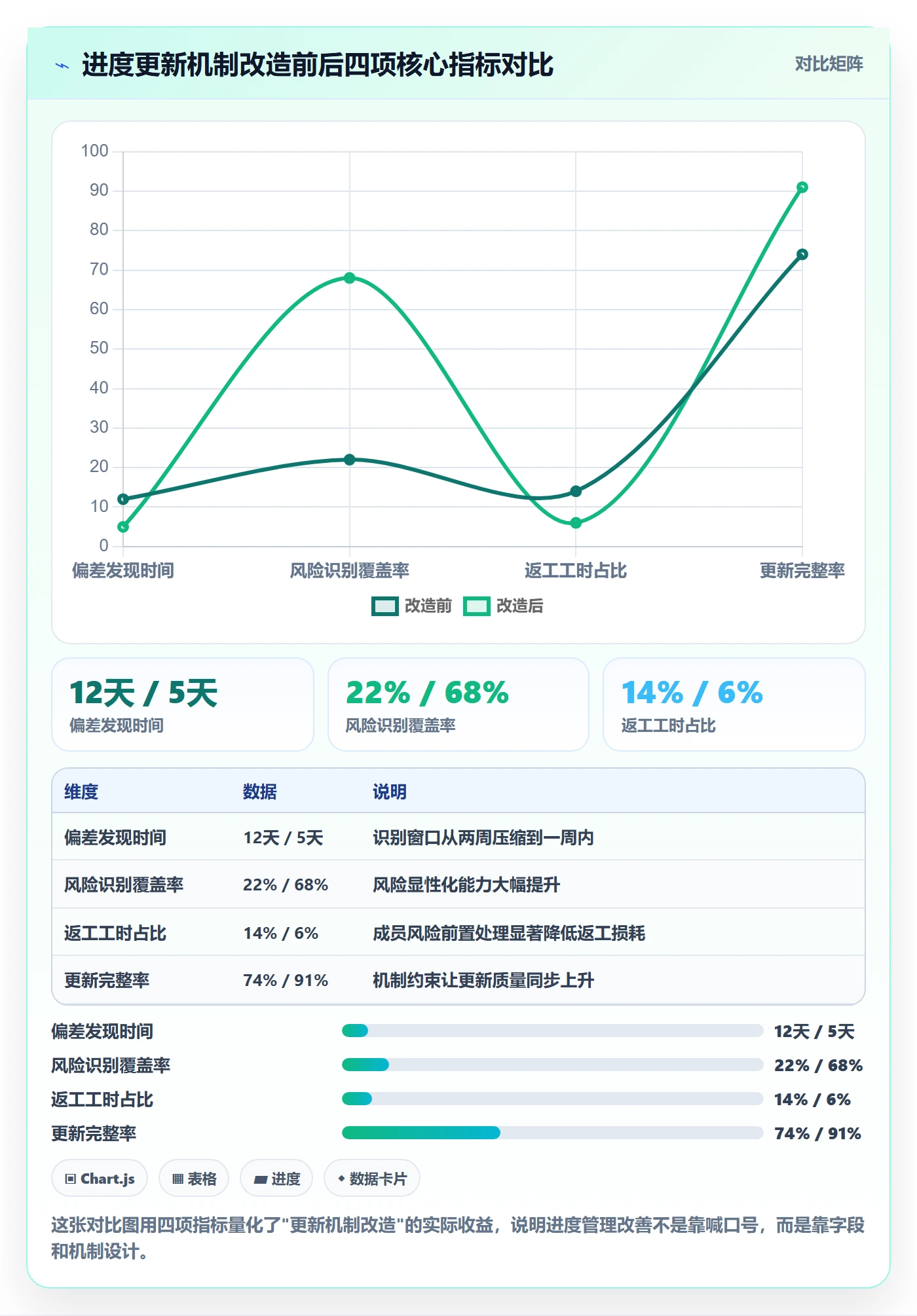The width and height of the screenshot is (917, 1316).
Task: Click the 改造后 data point at 偏差发现时间
Action: (123, 526)
